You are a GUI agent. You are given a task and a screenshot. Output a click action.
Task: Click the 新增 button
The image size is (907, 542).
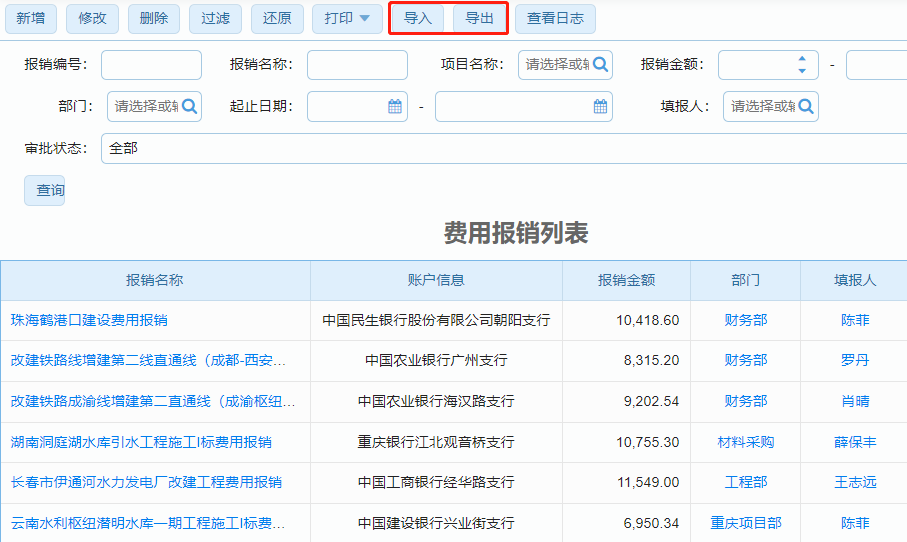click(30, 18)
